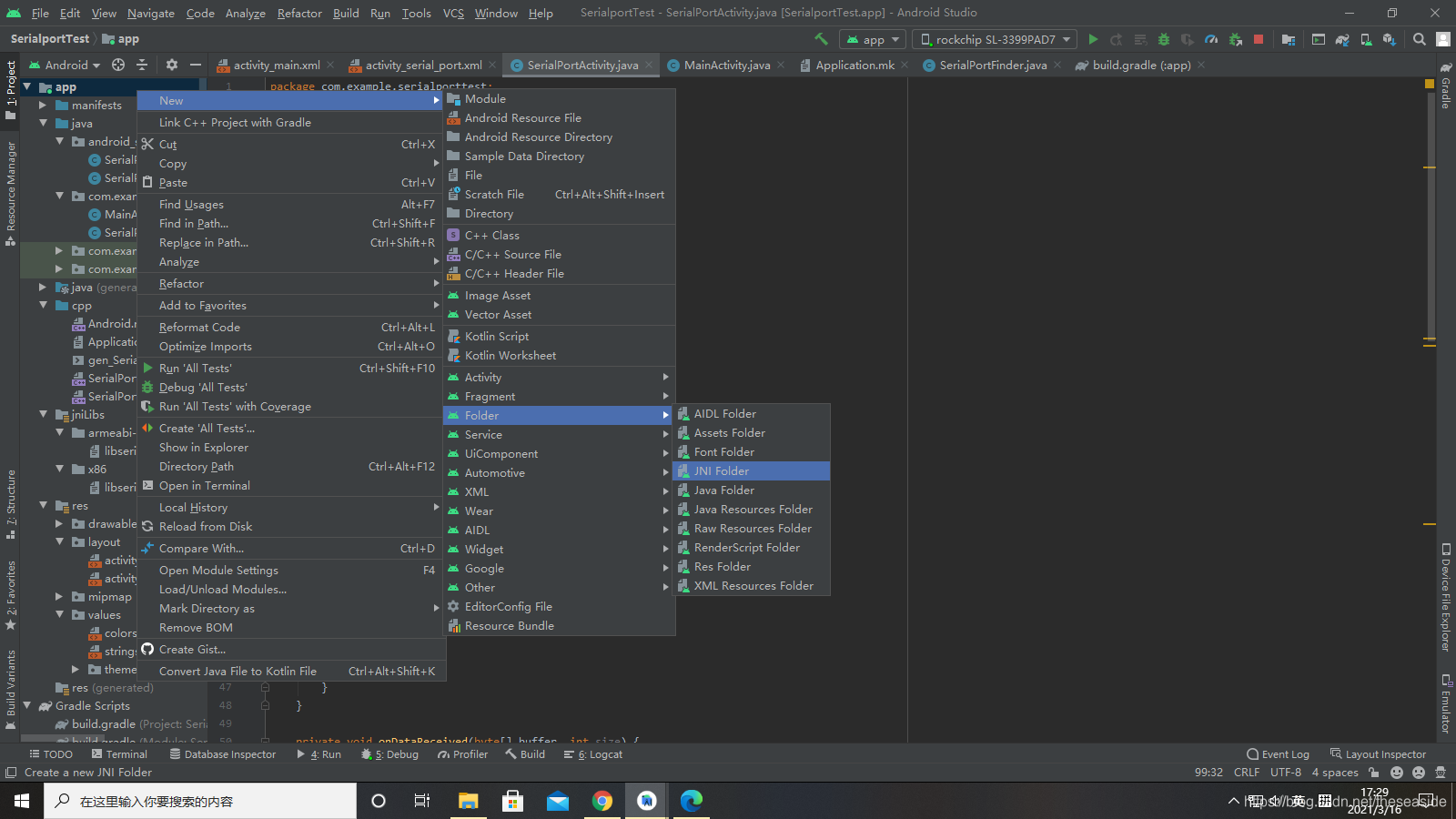Screen dimensions: 1456x819
Task: Expand the manifests folder arrow
Action: coord(43,106)
